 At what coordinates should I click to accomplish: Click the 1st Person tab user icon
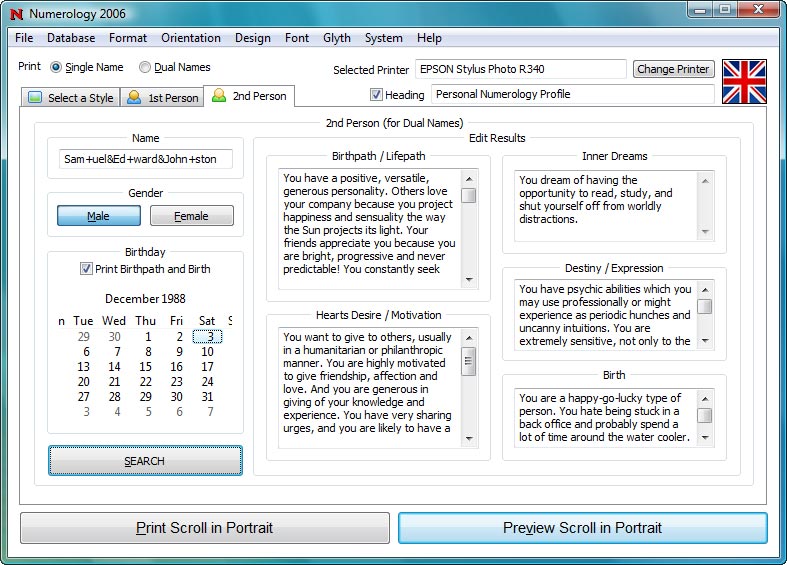134,97
